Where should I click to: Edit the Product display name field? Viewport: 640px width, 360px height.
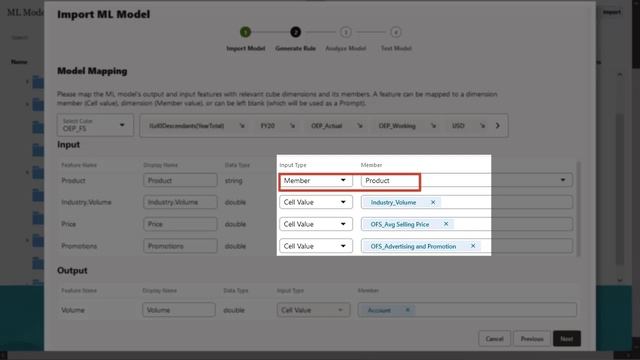pos(180,180)
